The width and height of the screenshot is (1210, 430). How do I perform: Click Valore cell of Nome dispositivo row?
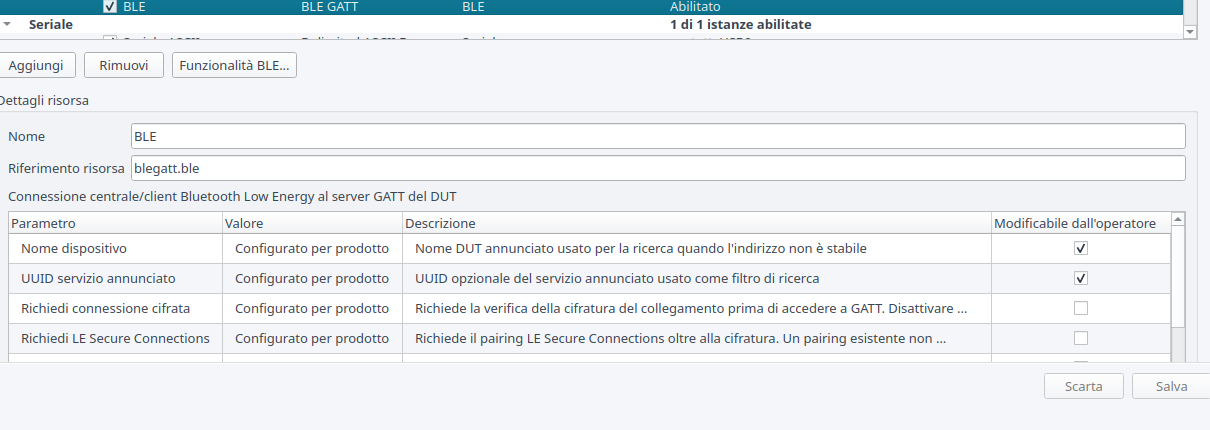[312, 248]
